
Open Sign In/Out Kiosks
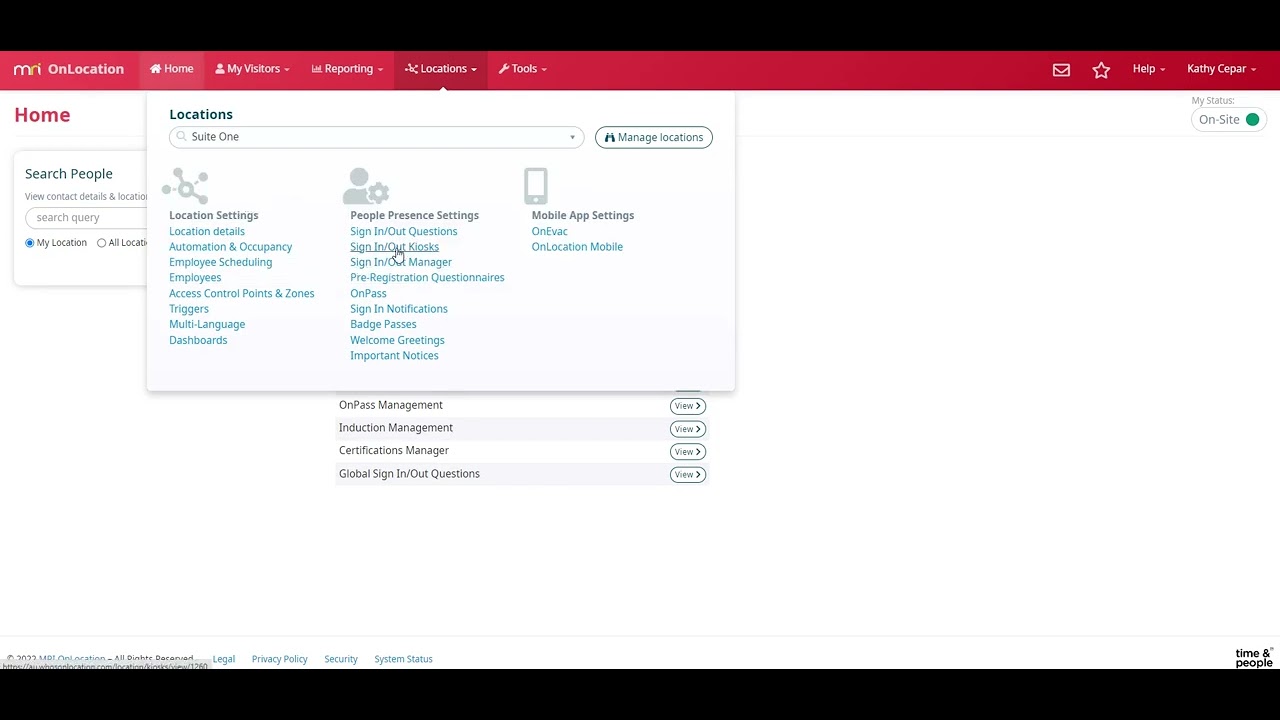pyautogui.click(x=394, y=247)
